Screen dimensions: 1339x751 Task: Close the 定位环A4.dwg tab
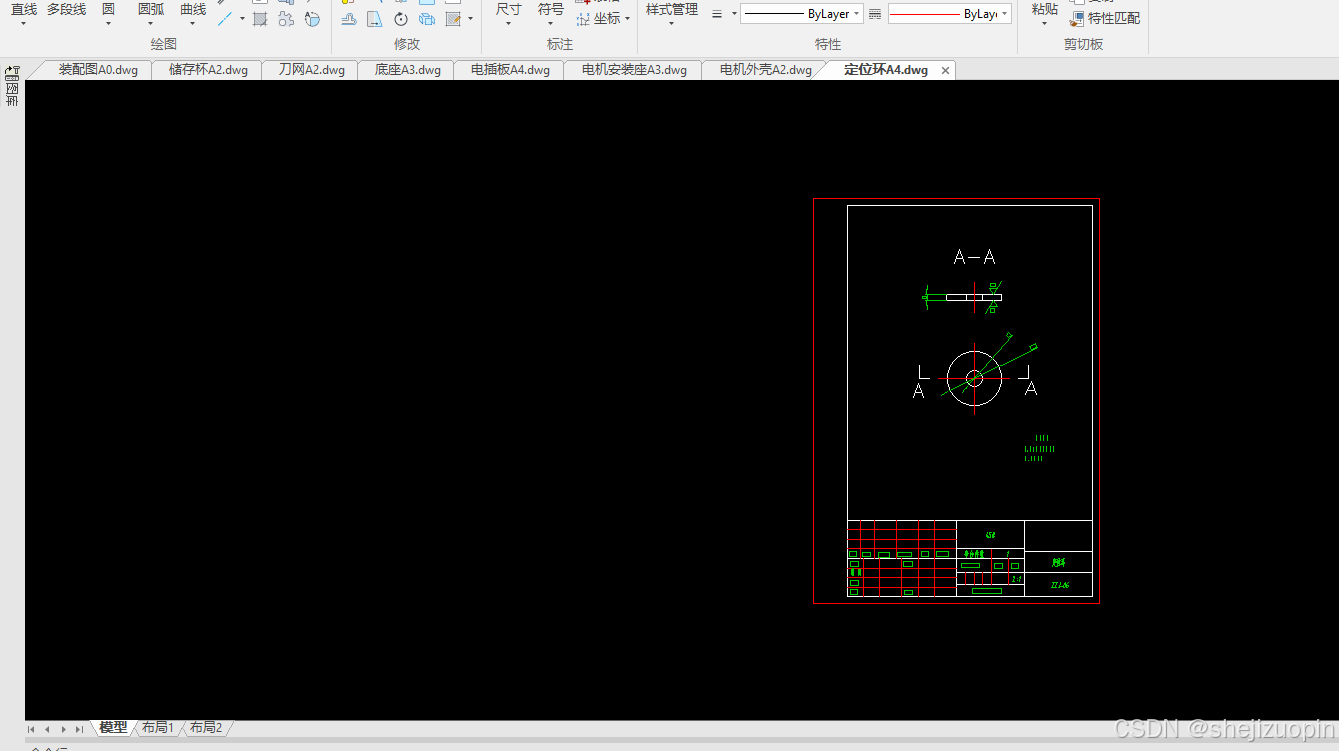click(x=945, y=70)
